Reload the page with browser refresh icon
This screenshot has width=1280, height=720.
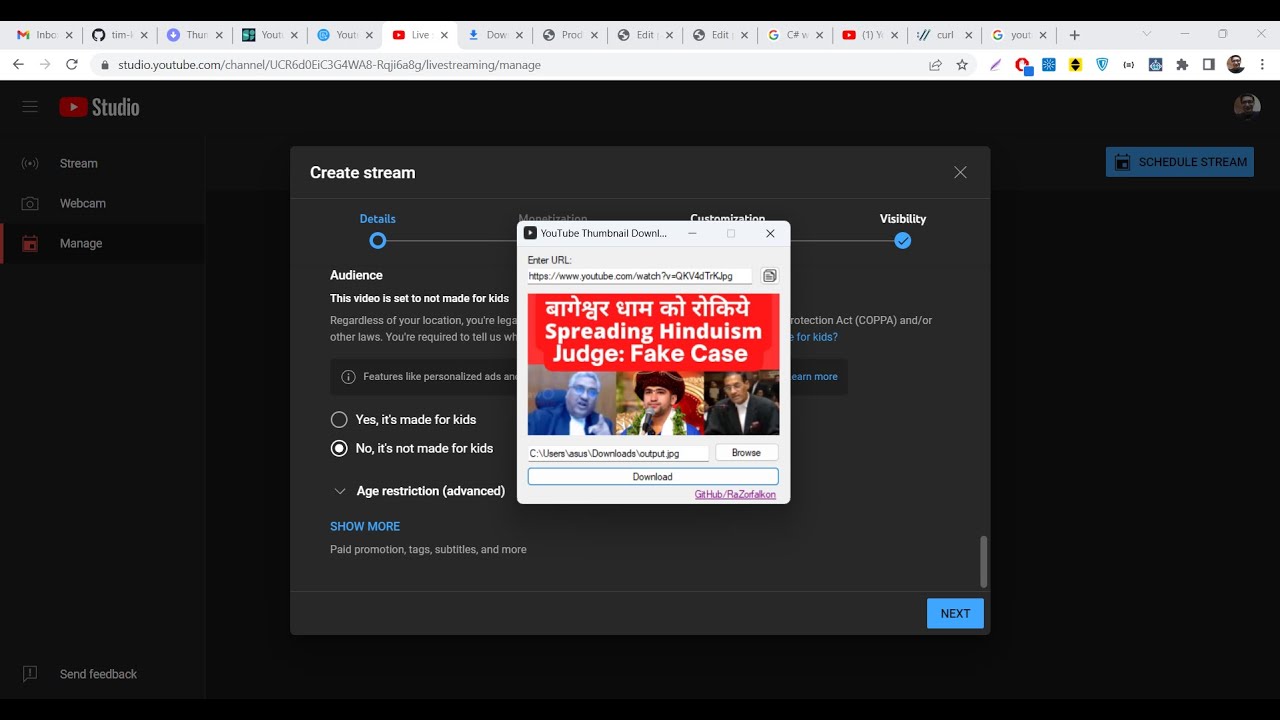(x=72, y=64)
